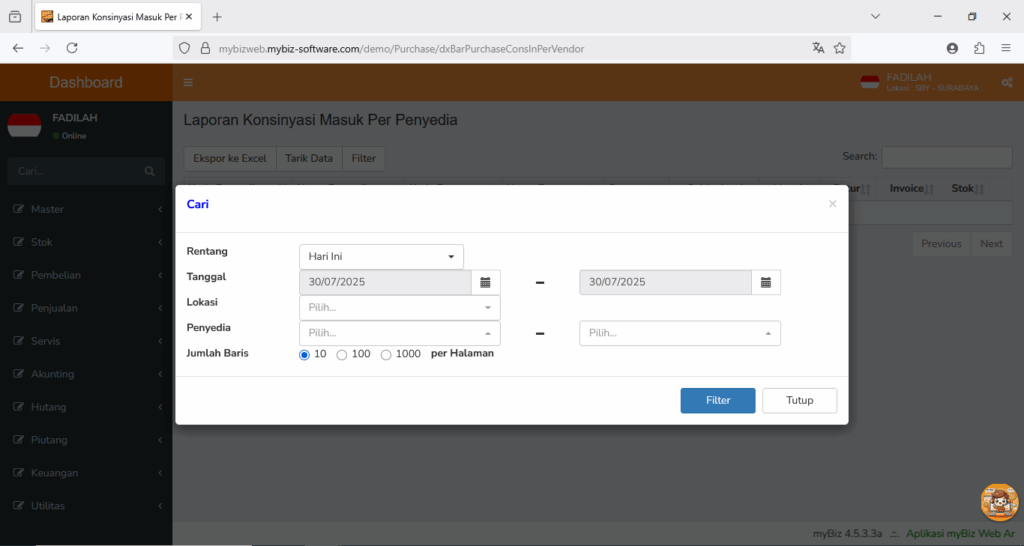Image resolution: width=1024 pixels, height=546 pixels.
Task: Open the Lokasi Pilih dropdown
Action: 400,308
